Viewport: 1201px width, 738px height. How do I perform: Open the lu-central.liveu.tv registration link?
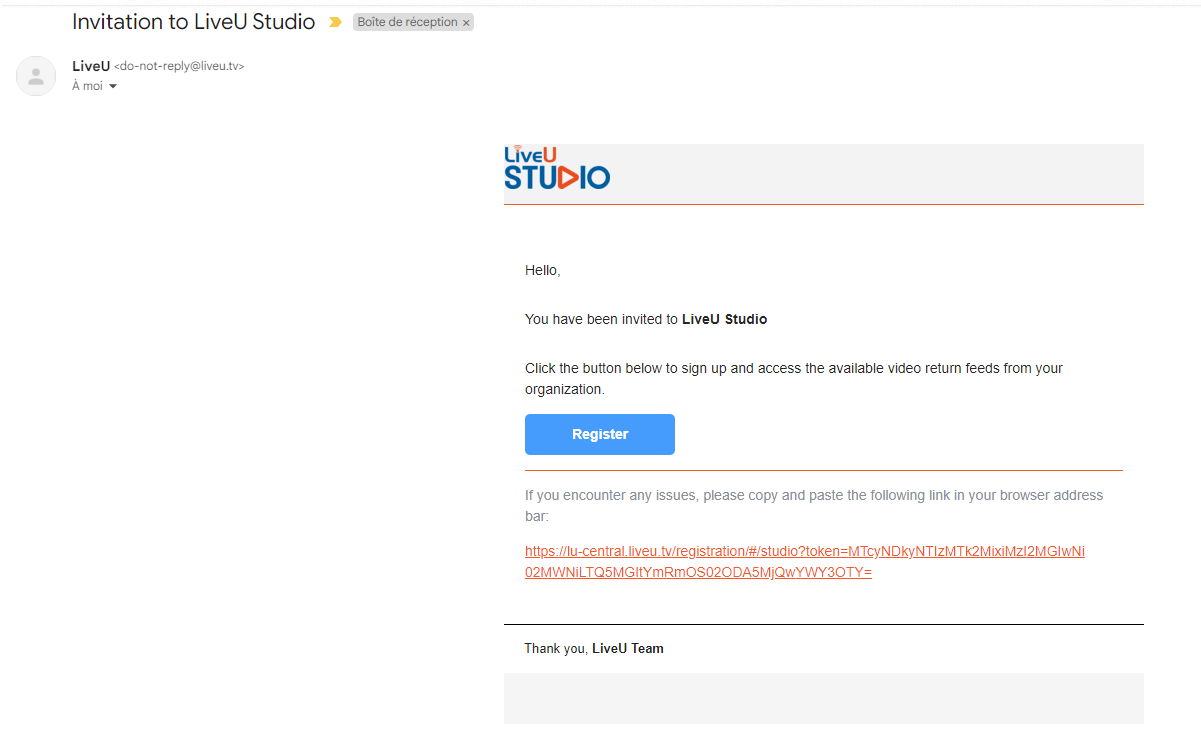pyautogui.click(x=805, y=562)
